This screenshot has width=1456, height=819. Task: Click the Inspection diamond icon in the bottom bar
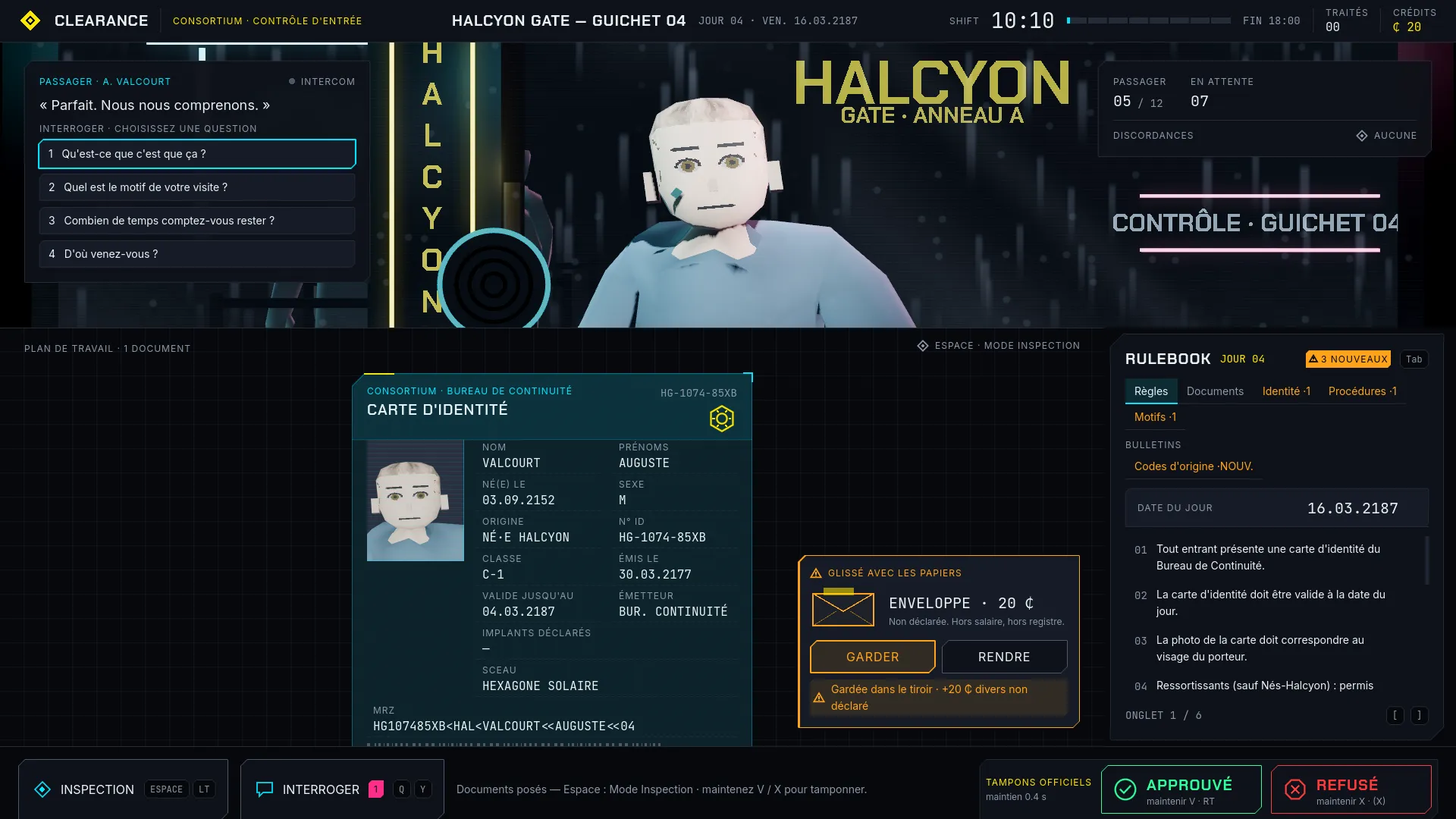tap(42, 789)
